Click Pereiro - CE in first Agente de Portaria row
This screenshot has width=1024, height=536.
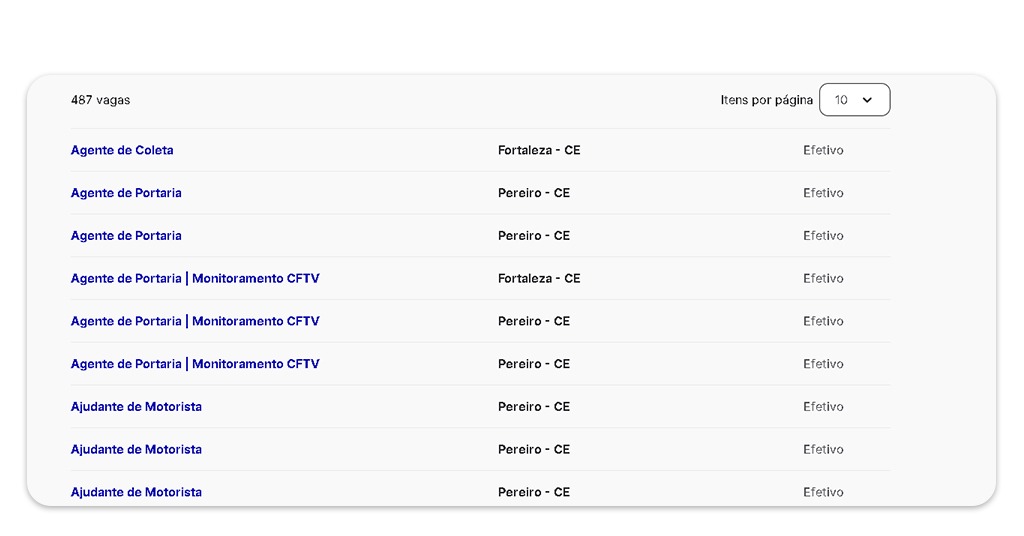[534, 193]
